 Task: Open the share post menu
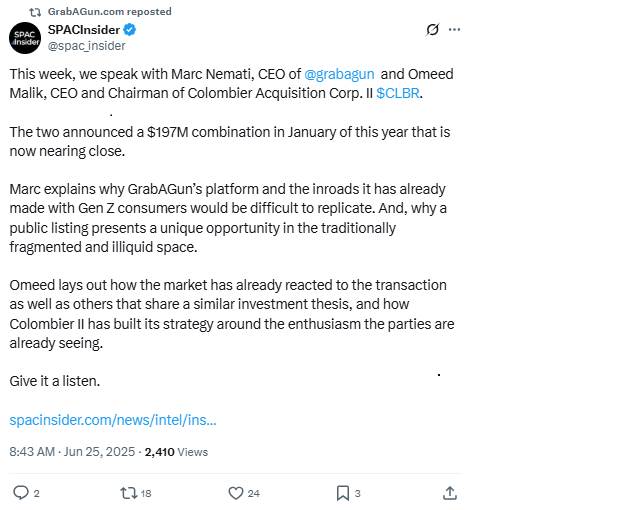[x=450, y=492]
